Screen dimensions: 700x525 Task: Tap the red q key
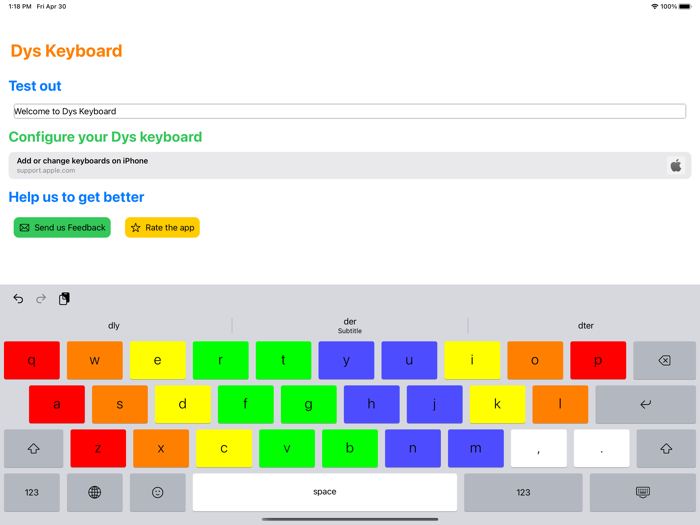(x=32, y=360)
